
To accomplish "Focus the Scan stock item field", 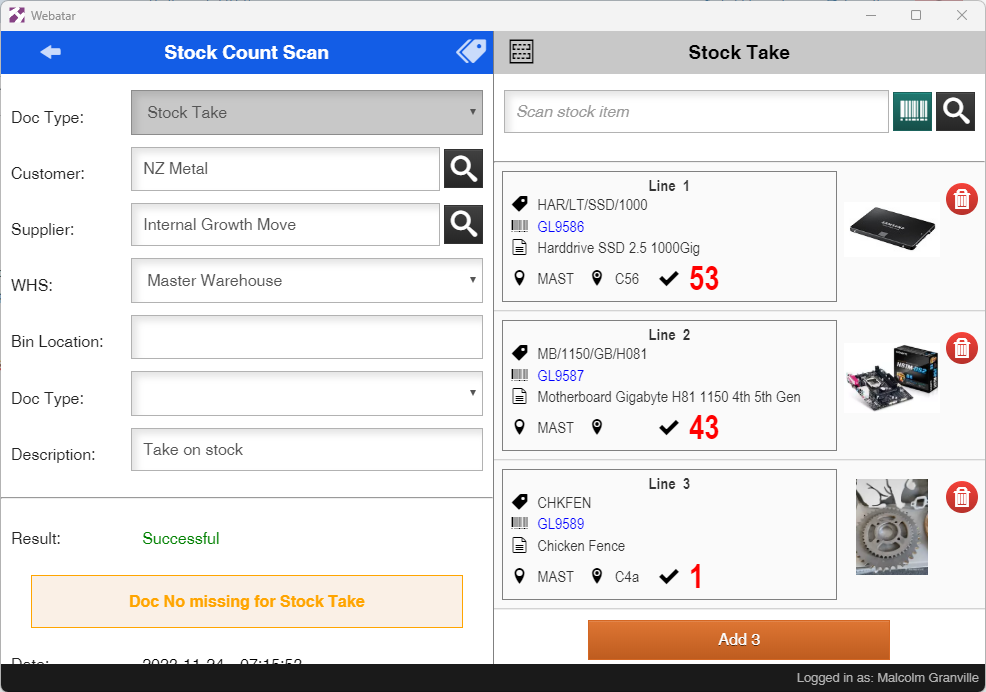I will click(696, 112).
